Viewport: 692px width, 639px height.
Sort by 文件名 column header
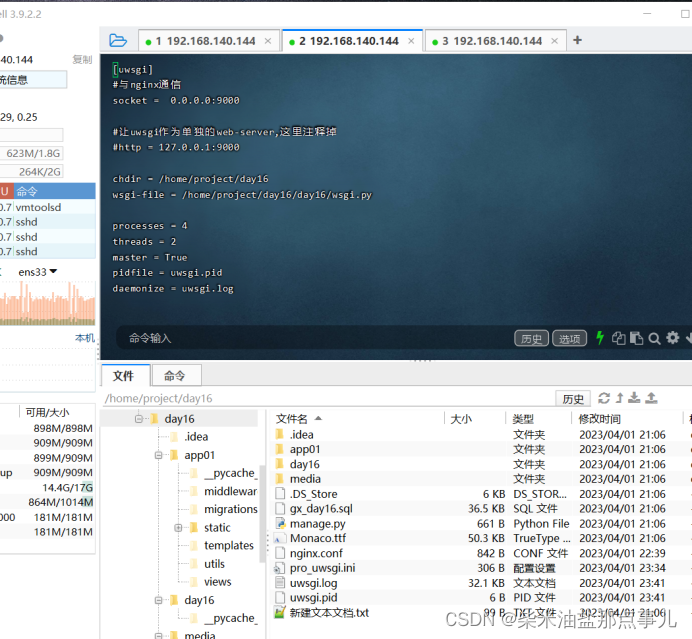(x=357, y=418)
